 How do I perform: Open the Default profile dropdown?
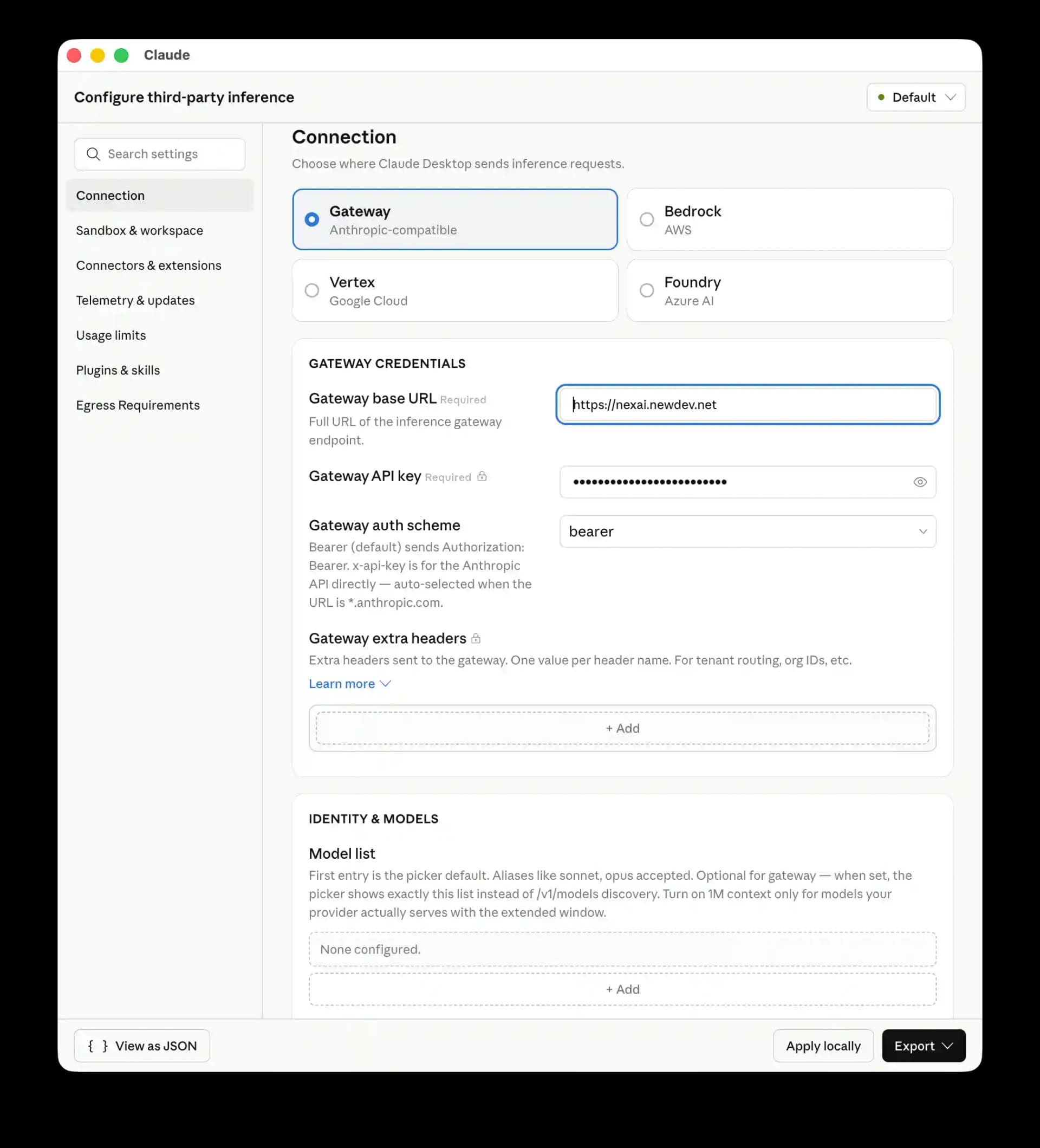[x=916, y=97]
